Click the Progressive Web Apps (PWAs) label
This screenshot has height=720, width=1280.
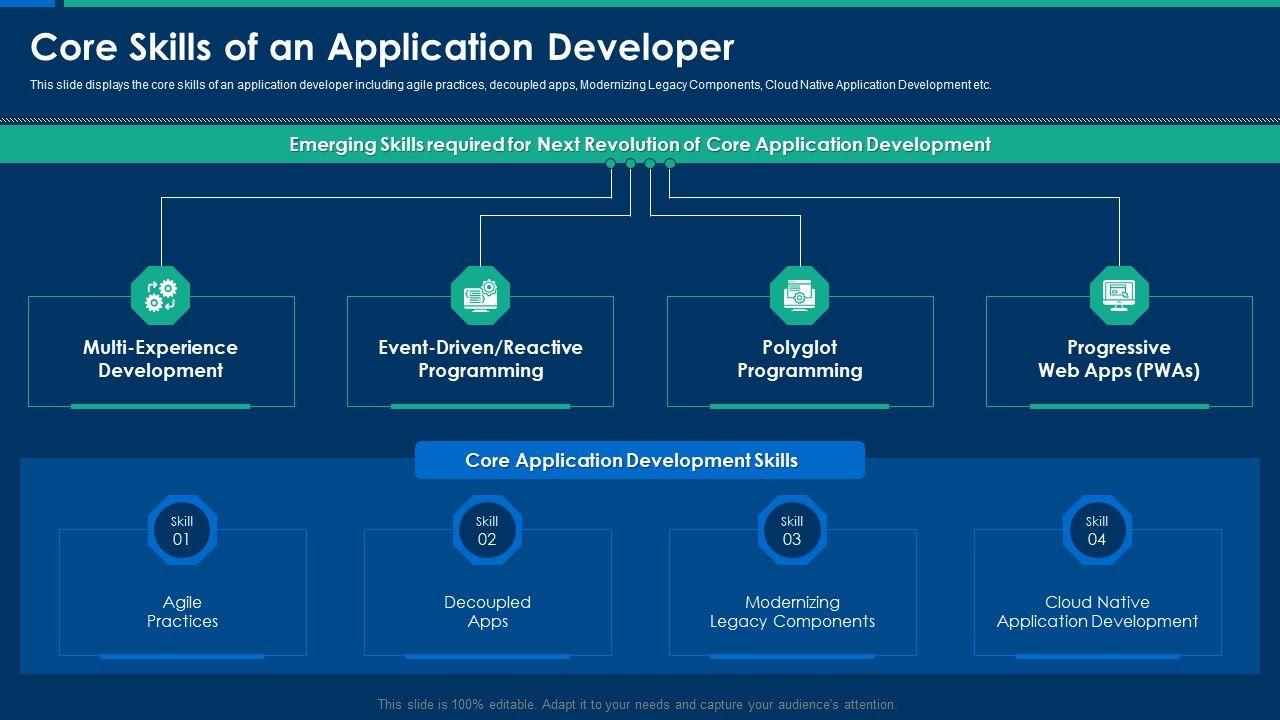point(1119,359)
